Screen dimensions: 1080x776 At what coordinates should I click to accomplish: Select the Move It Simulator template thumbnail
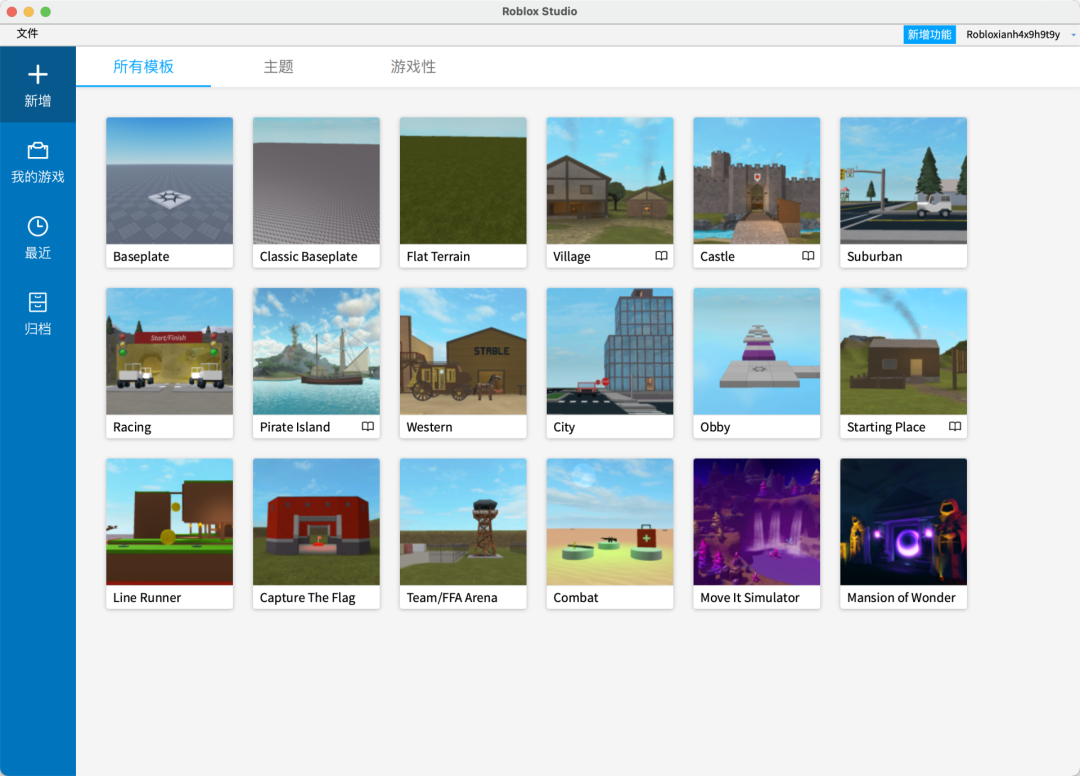[756, 522]
